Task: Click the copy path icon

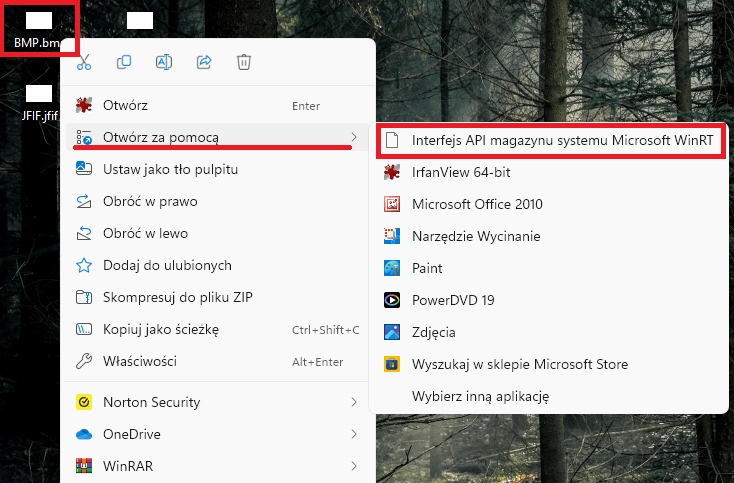Action: click(84, 329)
